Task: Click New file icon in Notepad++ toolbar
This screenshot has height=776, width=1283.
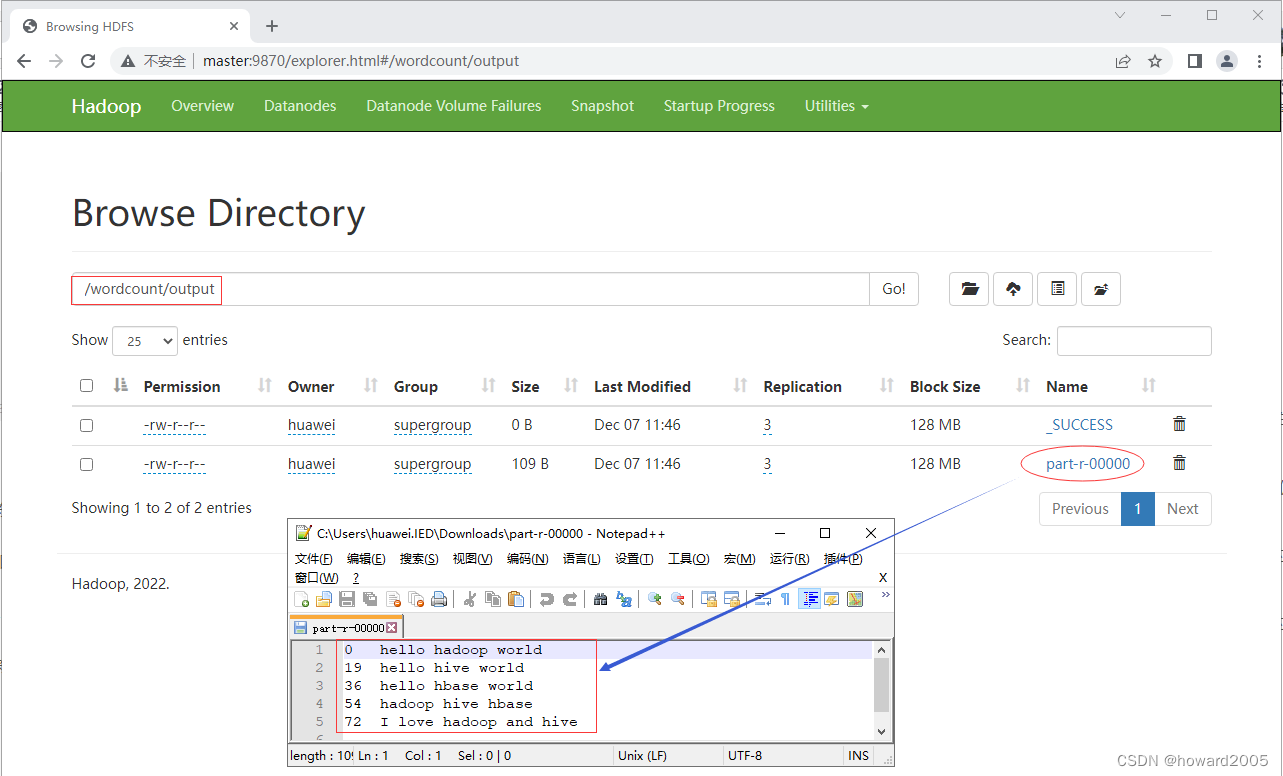Action: pos(302,599)
